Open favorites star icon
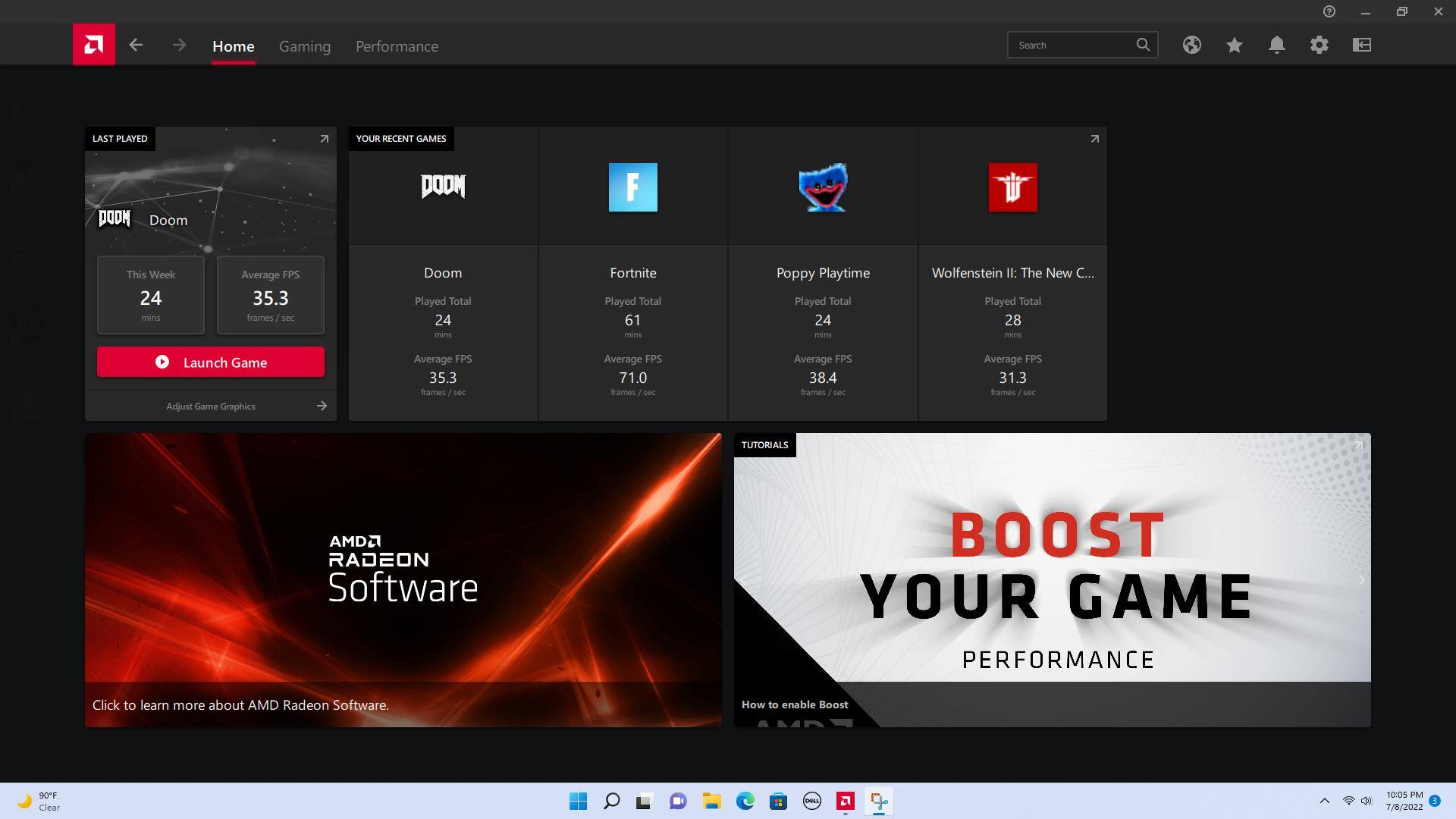 click(1234, 45)
